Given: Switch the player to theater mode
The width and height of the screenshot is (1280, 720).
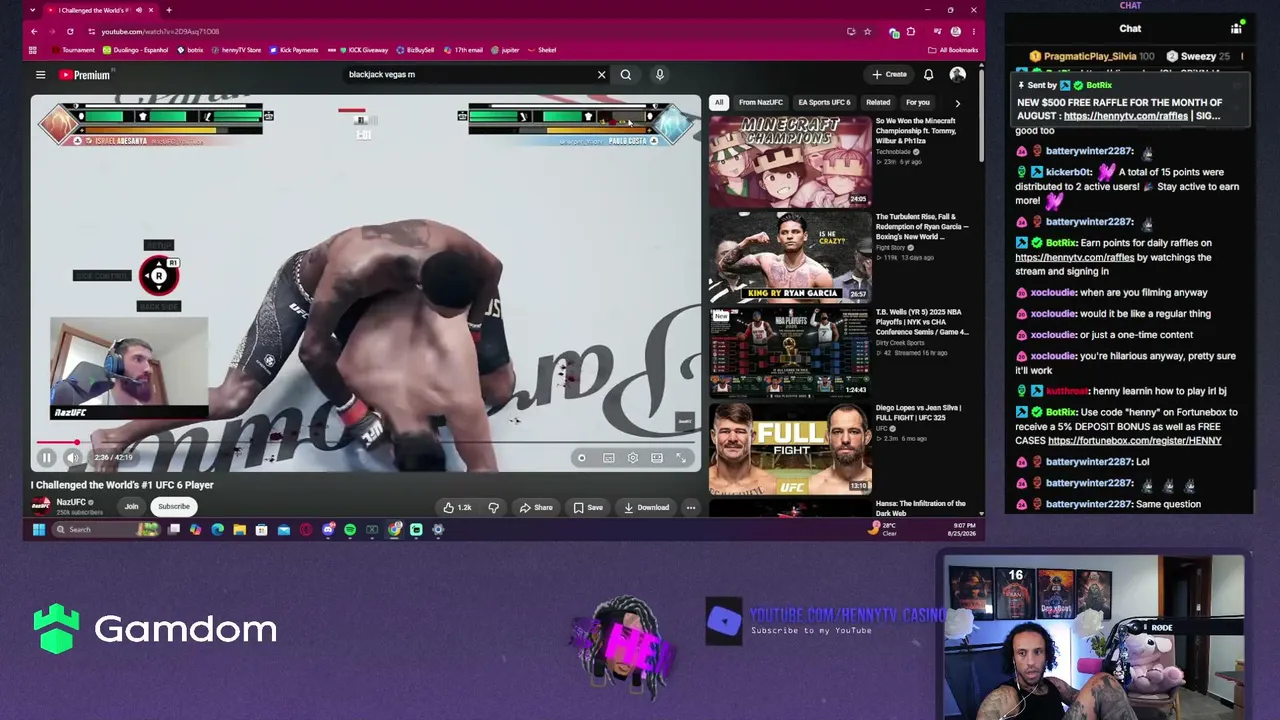Looking at the screenshot, I should pyautogui.click(x=657, y=458).
